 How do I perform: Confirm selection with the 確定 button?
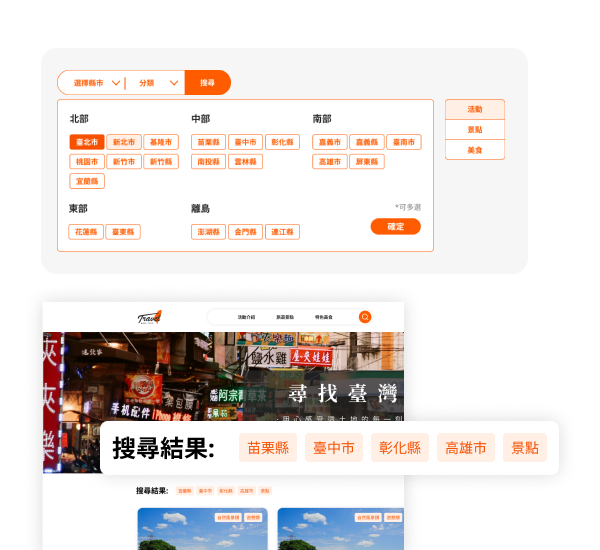395,227
